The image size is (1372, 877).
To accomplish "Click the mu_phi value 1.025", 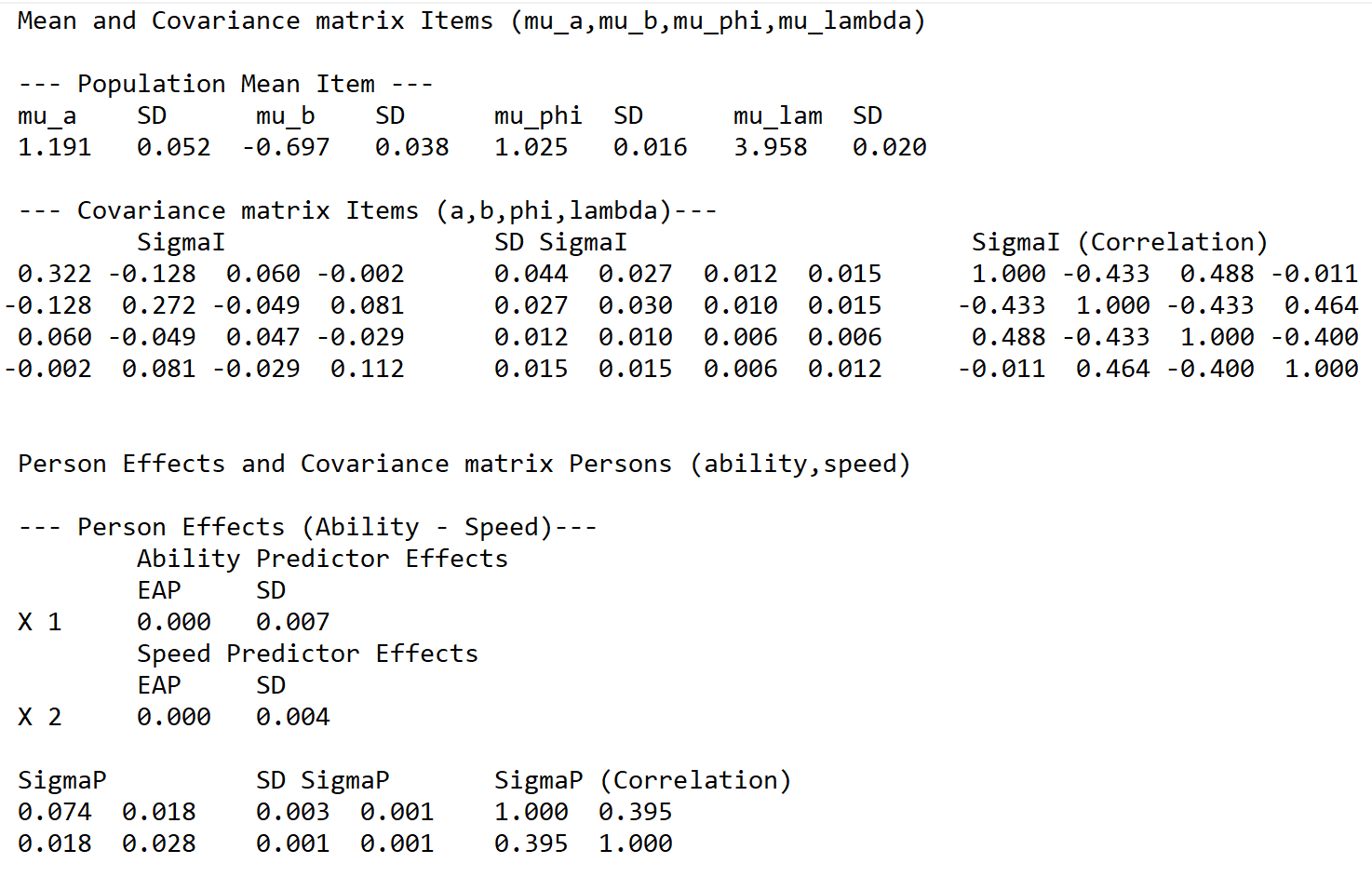I will (x=531, y=147).
